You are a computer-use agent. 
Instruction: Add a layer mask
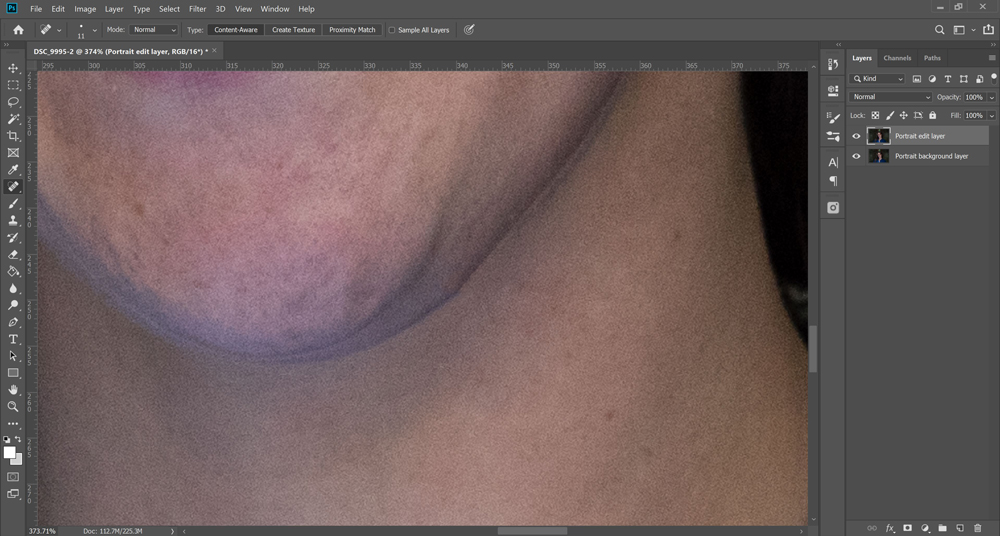click(907, 528)
